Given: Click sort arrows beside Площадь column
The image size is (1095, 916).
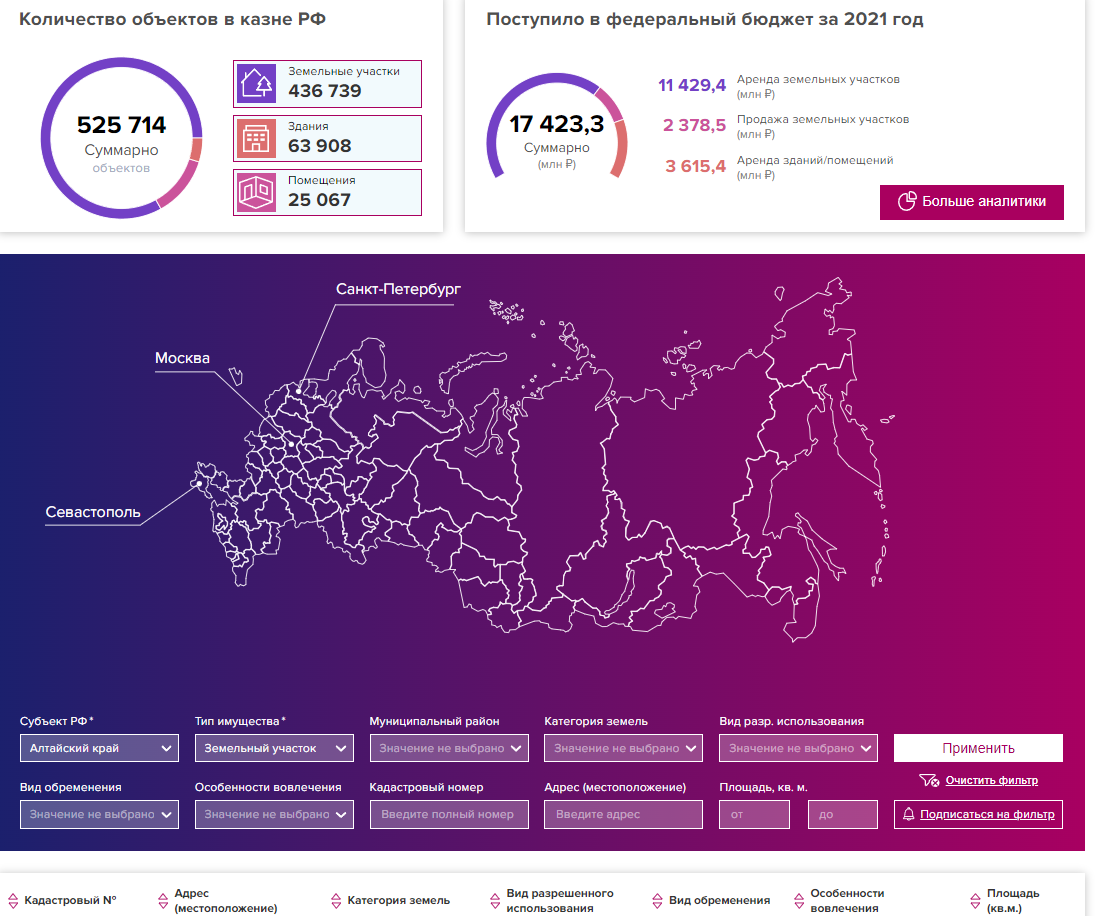Looking at the screenshot, I should click(975, 901).
